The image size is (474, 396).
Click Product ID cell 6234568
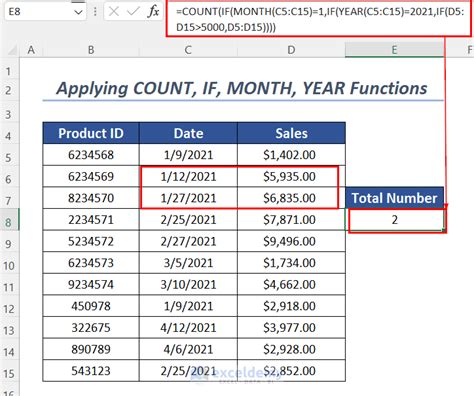pyautogui.click(x=91, y=155)
